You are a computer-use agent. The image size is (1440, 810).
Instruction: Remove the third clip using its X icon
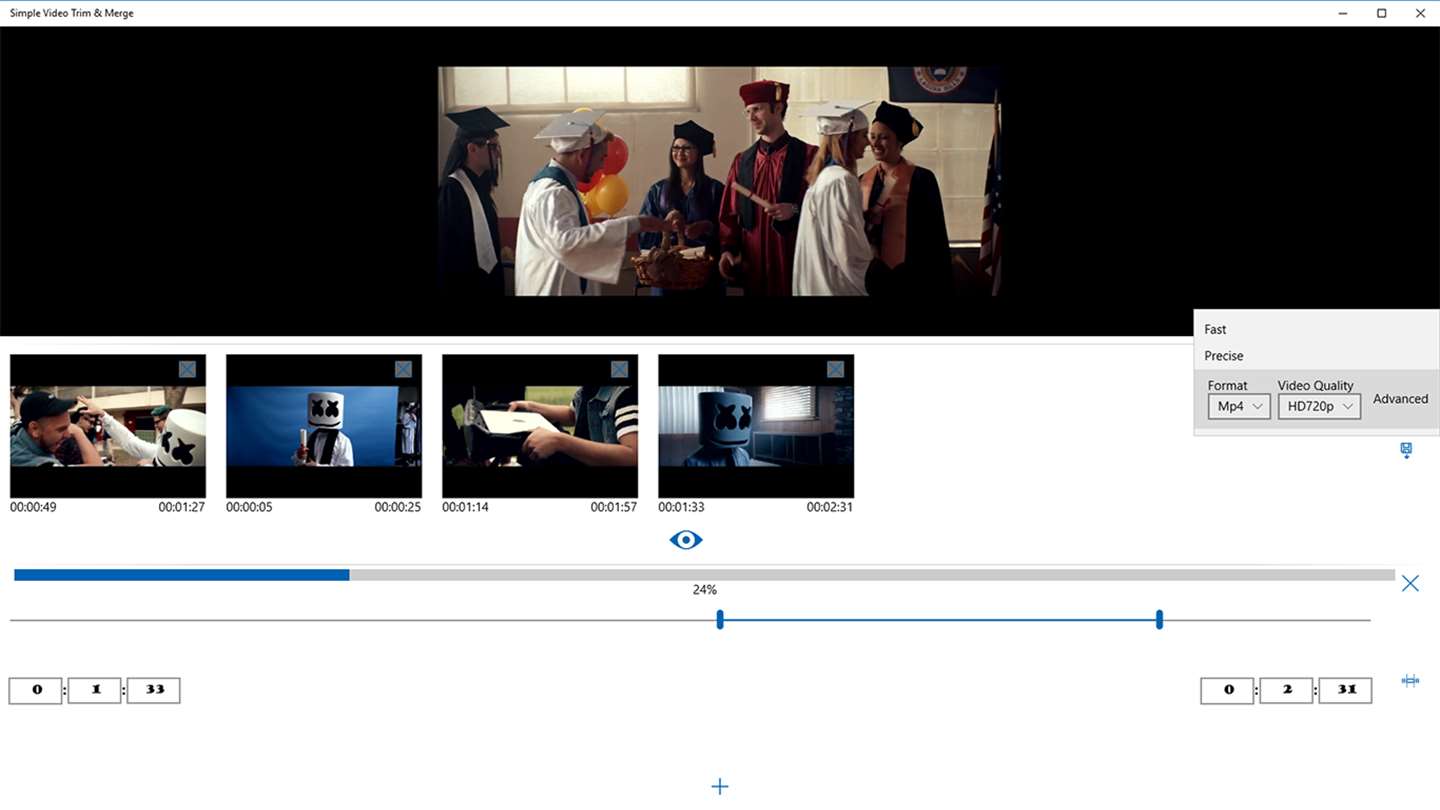(x=619, y=369)
